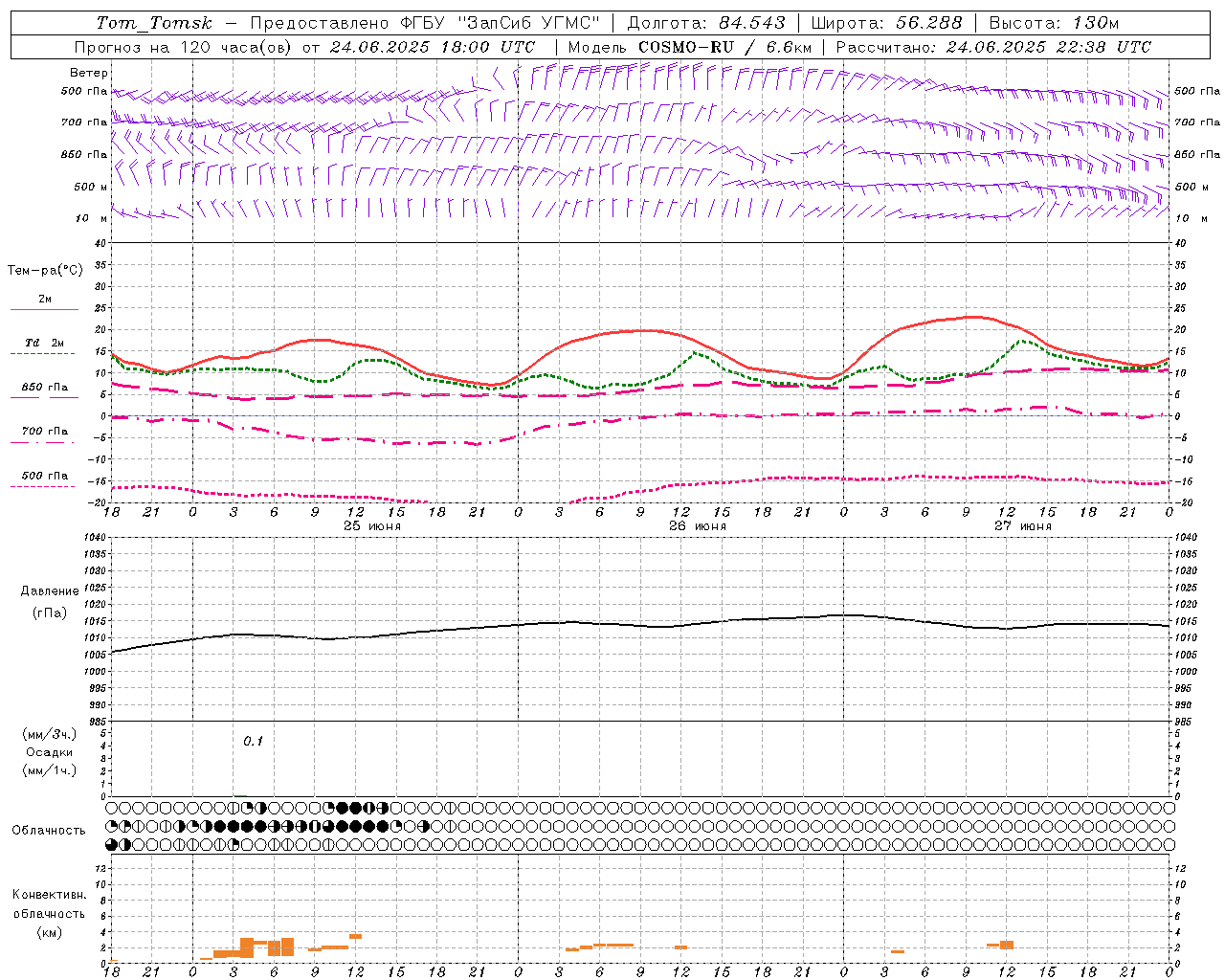
Task: Click left wind level label 500 гПа
Action: point(84,91)
